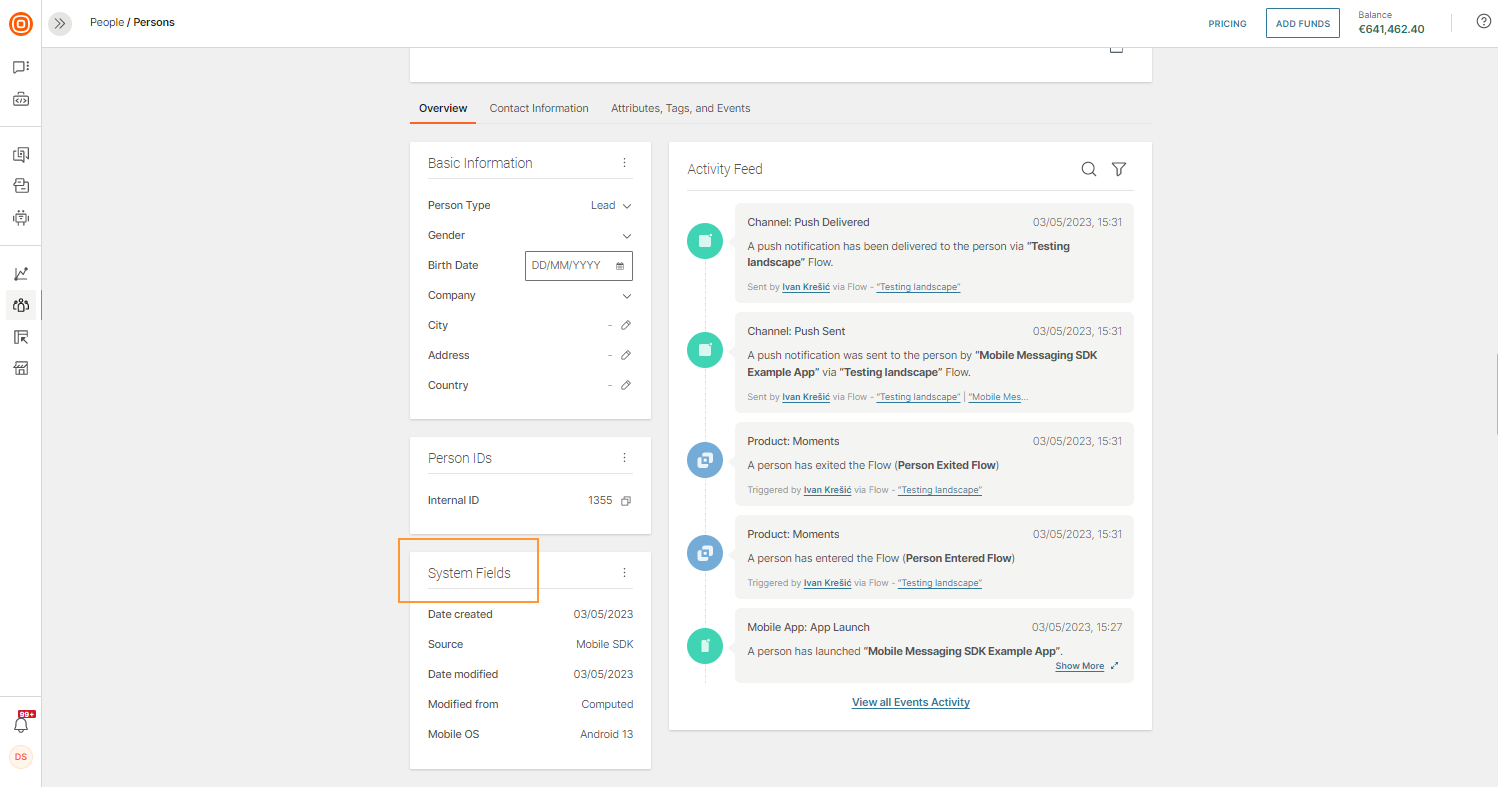Open Attributes, Tags, and Events tab
Viewport: 1498px width, 787px height.
click(x=680, y=108)
